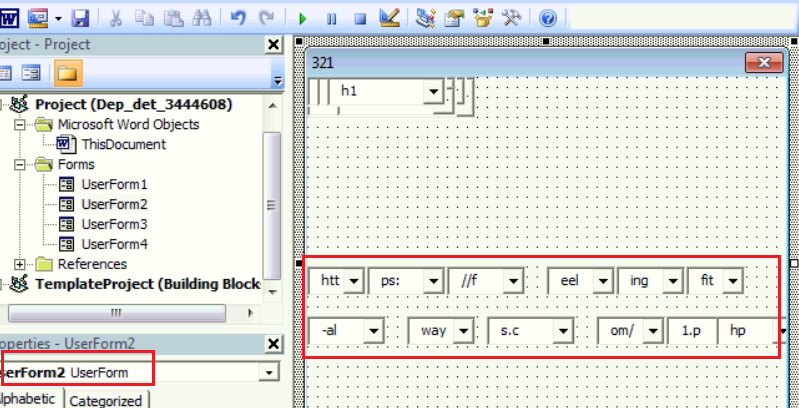Select TemplateProject (Building Blocks) node
Screen dimensions: 799x408
click(148, 284)
